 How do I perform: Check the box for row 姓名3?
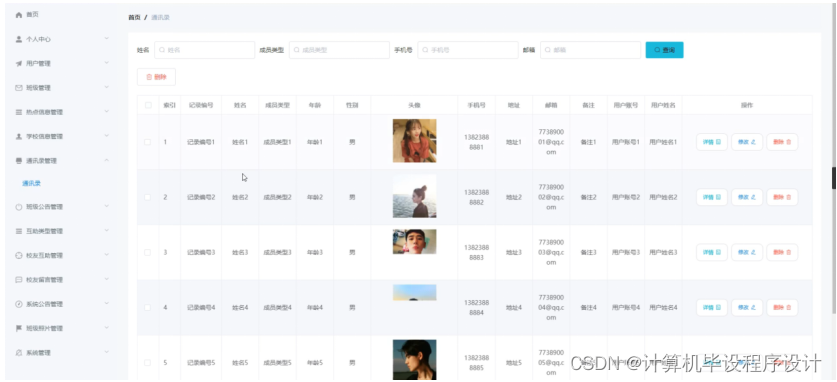(148, 252)
